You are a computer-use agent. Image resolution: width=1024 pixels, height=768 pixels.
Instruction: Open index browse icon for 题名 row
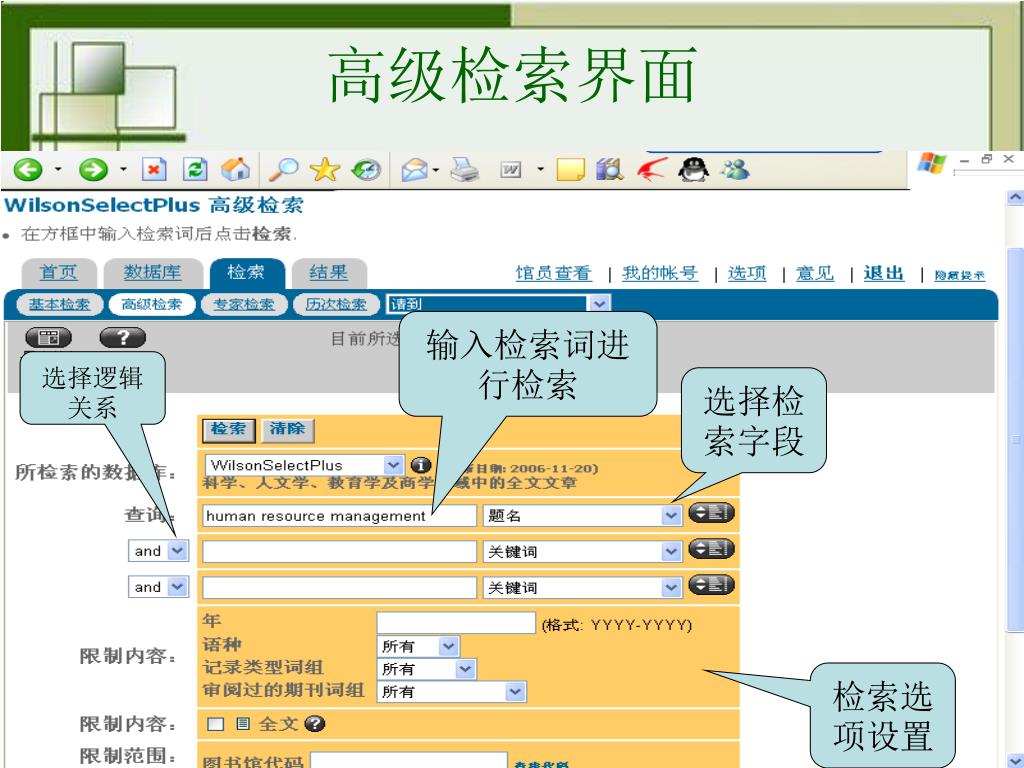(711, 513)
